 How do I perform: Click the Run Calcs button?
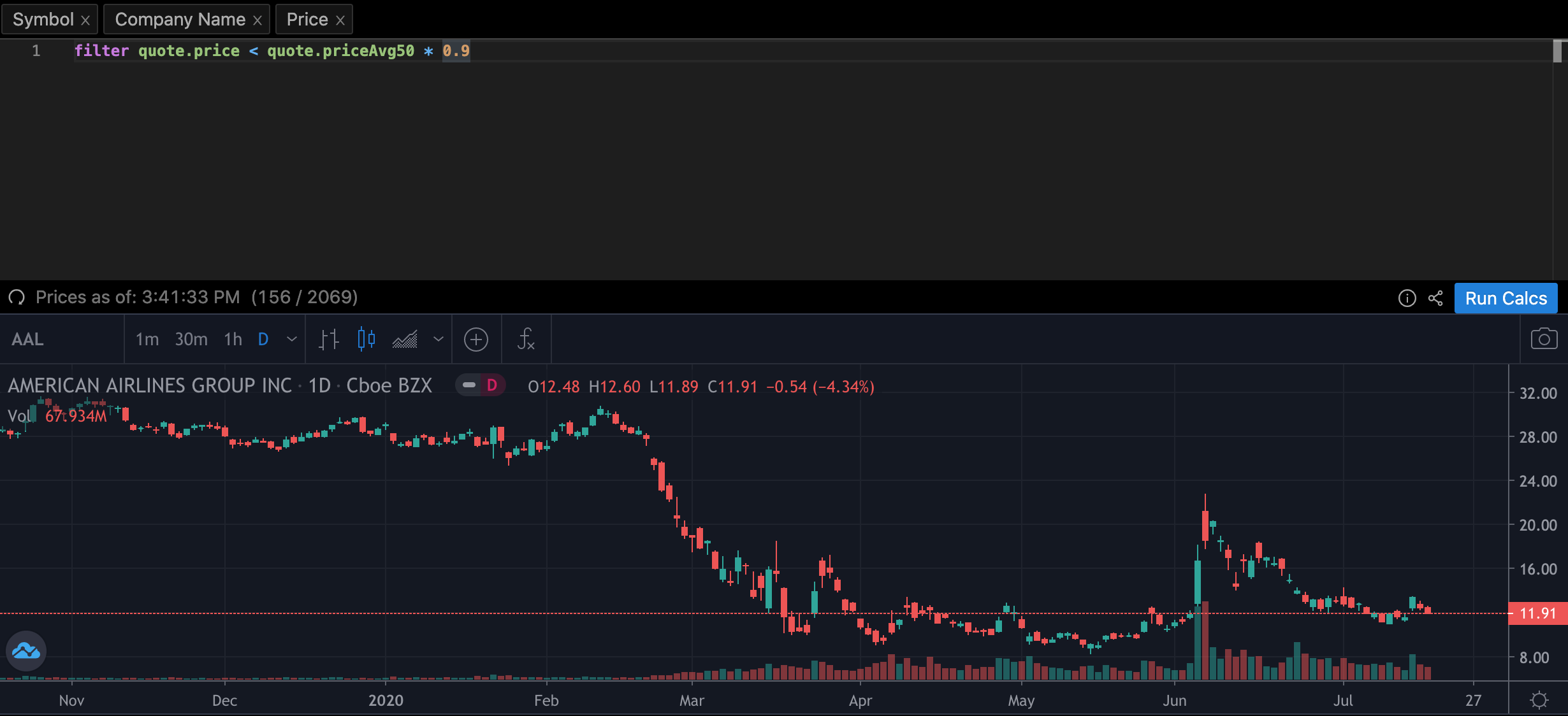pos(1506,298)
